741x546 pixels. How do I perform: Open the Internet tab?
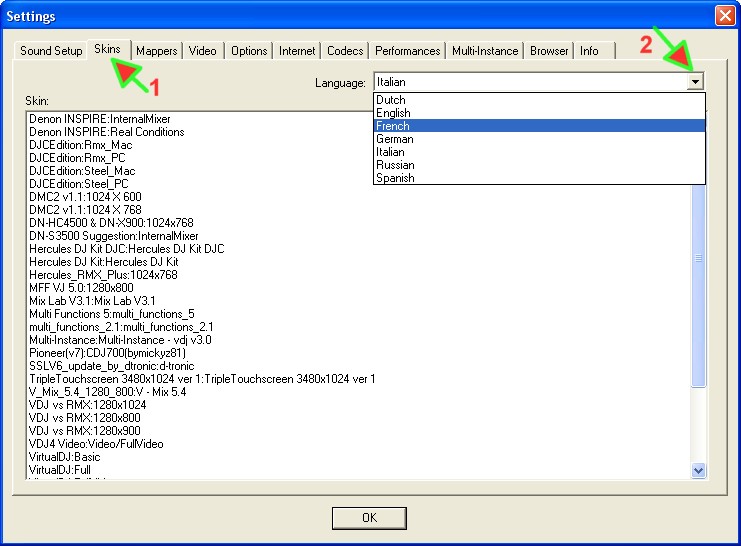pos(297,51)
